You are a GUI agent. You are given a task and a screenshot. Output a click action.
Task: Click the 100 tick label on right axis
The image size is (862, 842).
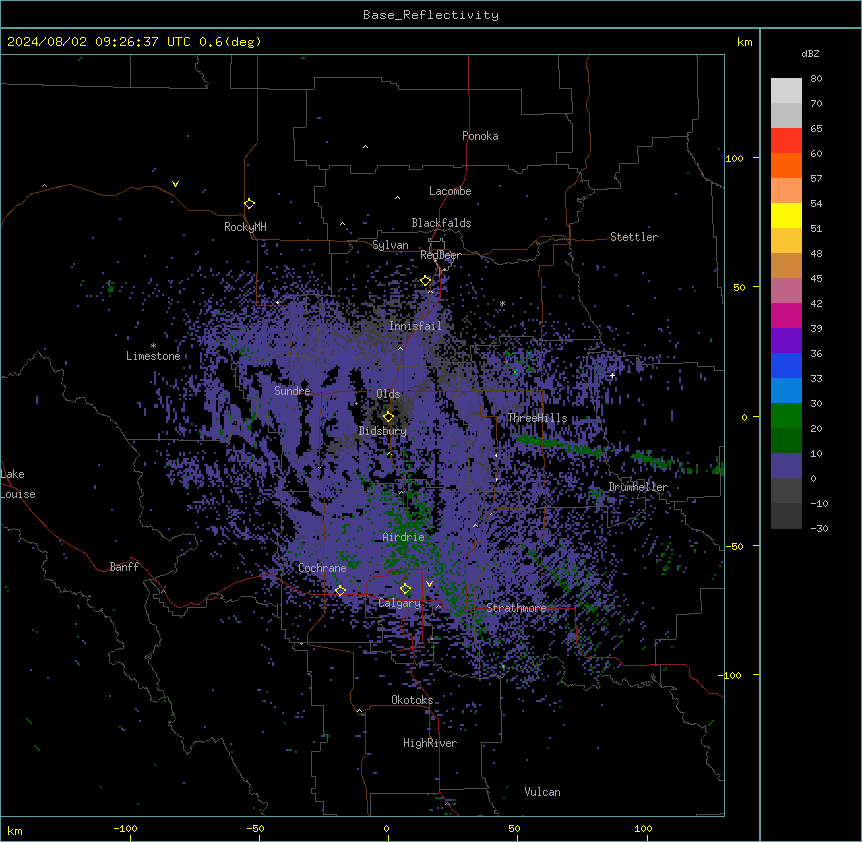[x=734, y=158]
